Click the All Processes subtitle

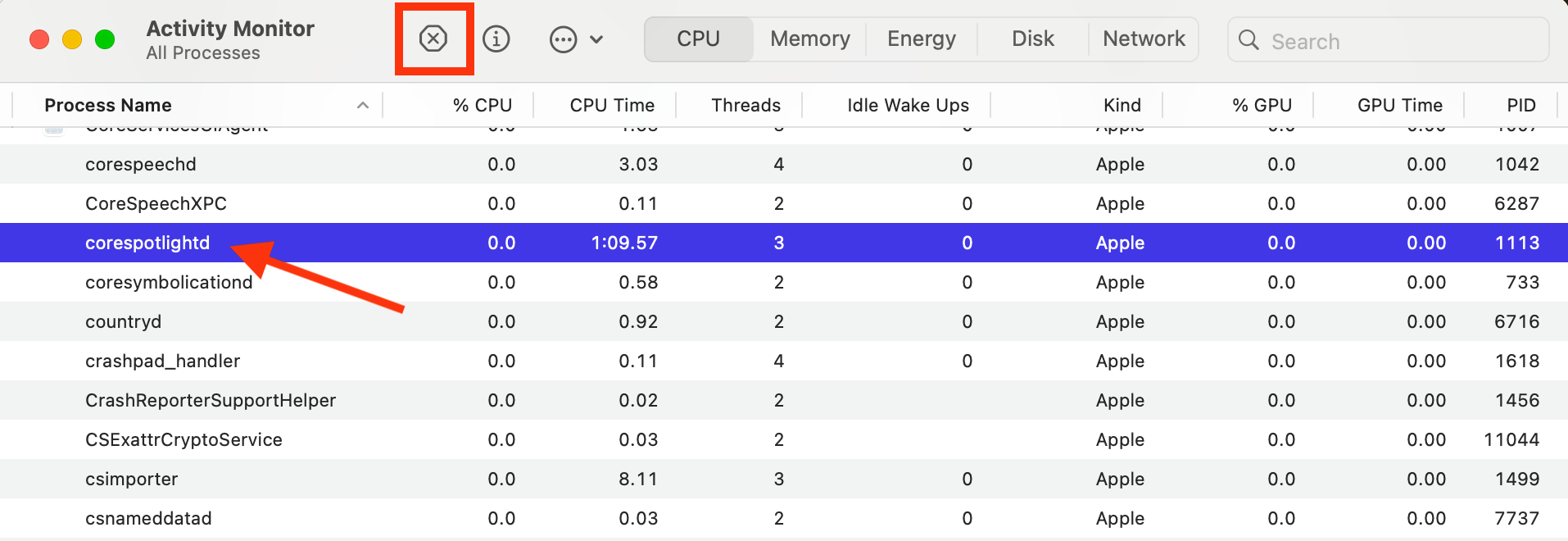point(203,53)
